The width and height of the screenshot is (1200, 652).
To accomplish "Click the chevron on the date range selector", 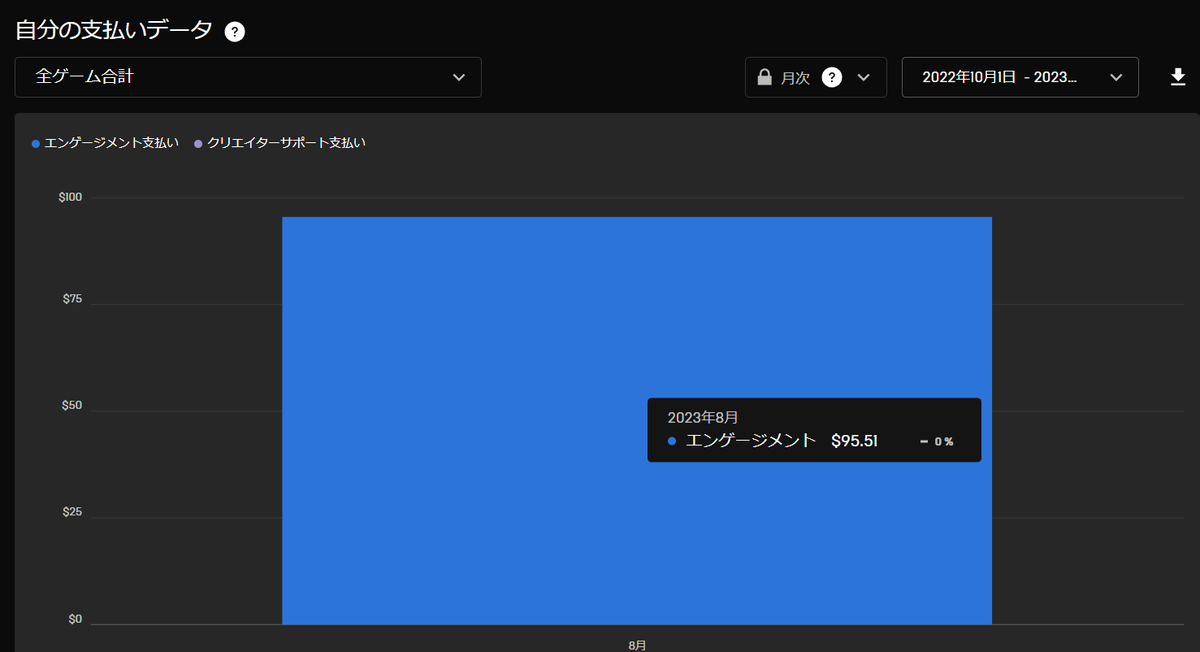I will [x=1115, y=76].
